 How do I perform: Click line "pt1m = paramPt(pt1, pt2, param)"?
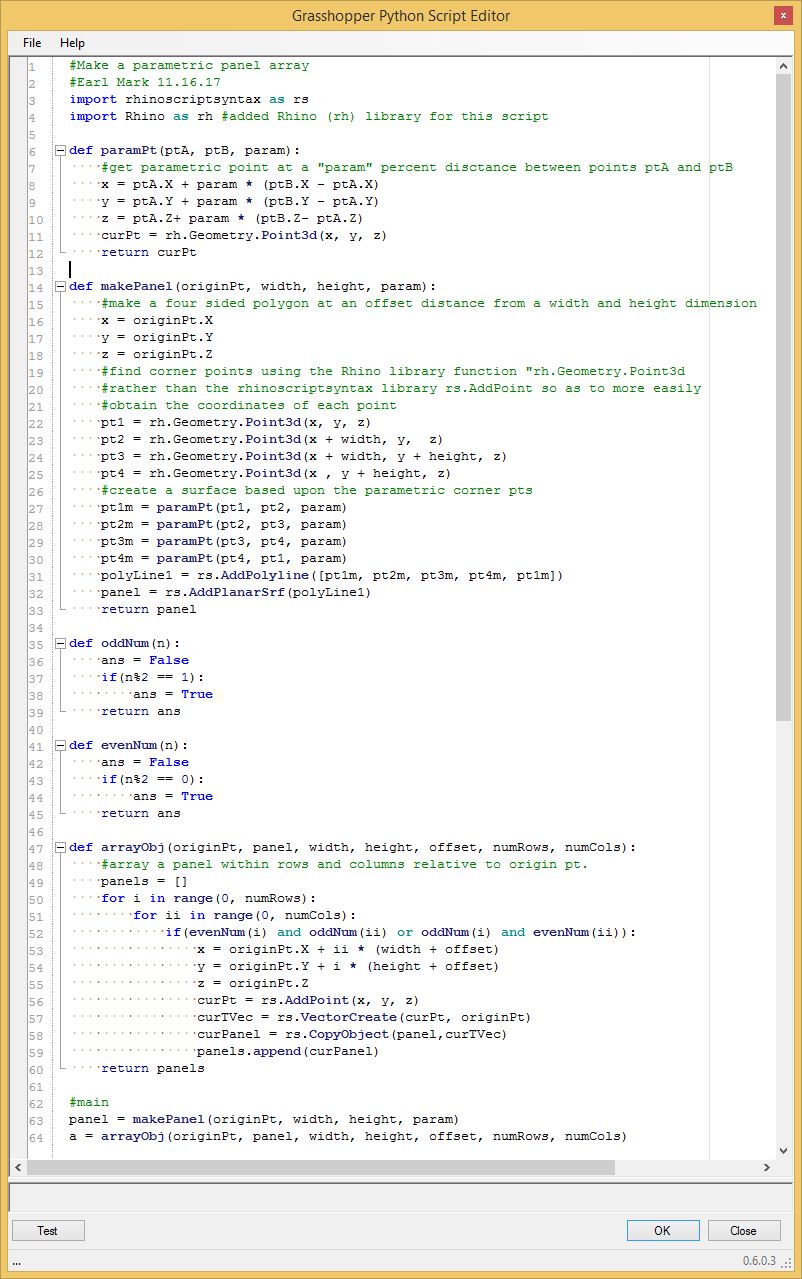225,507
